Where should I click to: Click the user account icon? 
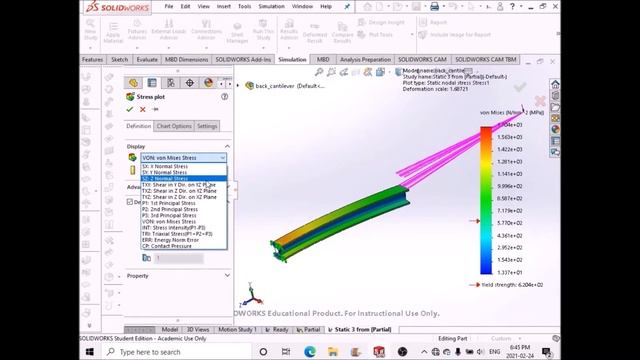[x=500, y=6]
